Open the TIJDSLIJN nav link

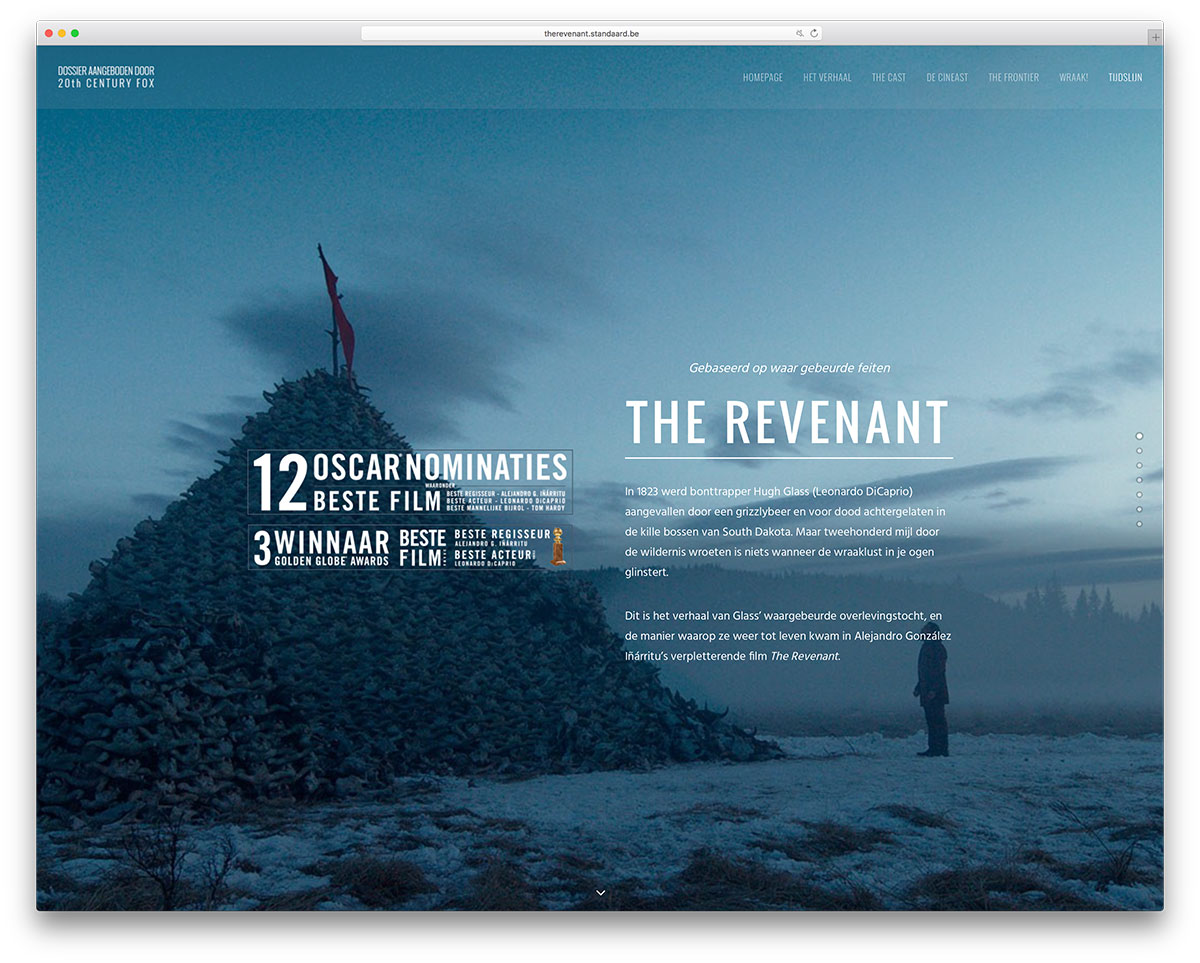click(x=1125, y=77)
